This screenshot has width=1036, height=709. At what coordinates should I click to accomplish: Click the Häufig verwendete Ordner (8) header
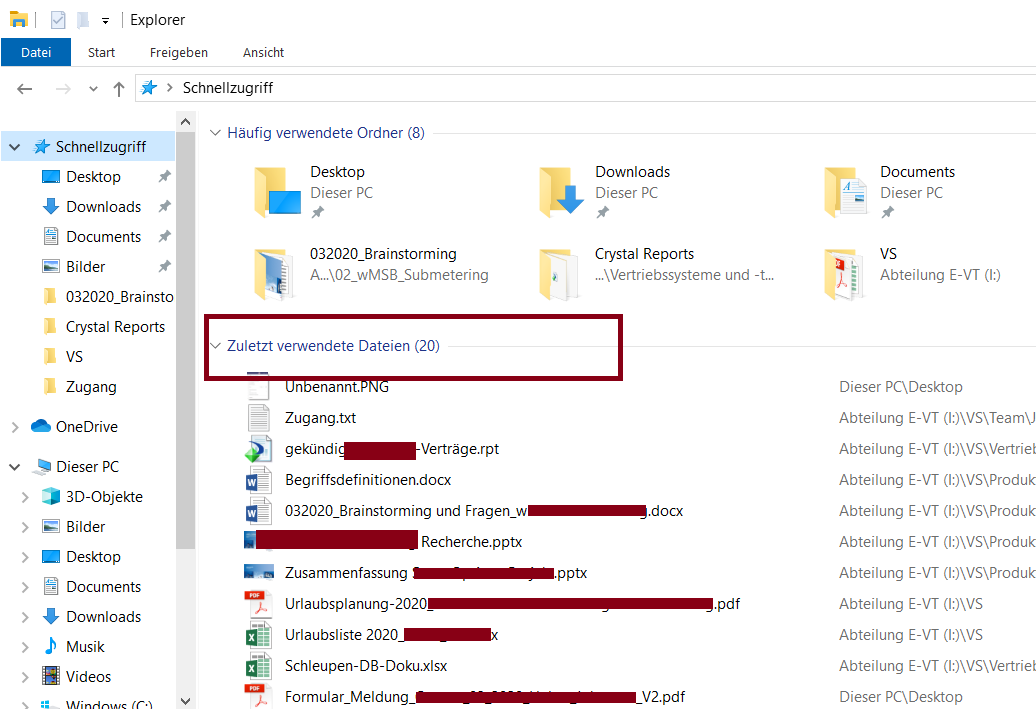coord(326,133)
